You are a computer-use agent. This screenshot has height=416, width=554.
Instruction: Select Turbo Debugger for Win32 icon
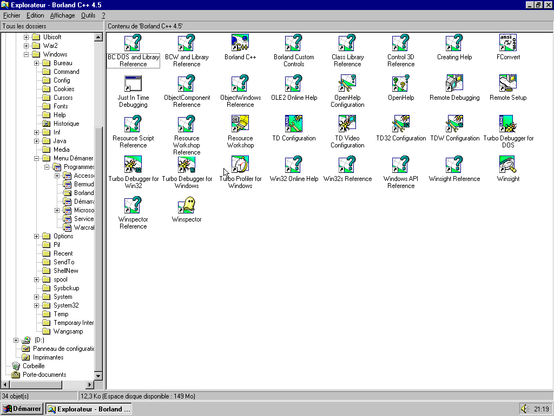133,165
